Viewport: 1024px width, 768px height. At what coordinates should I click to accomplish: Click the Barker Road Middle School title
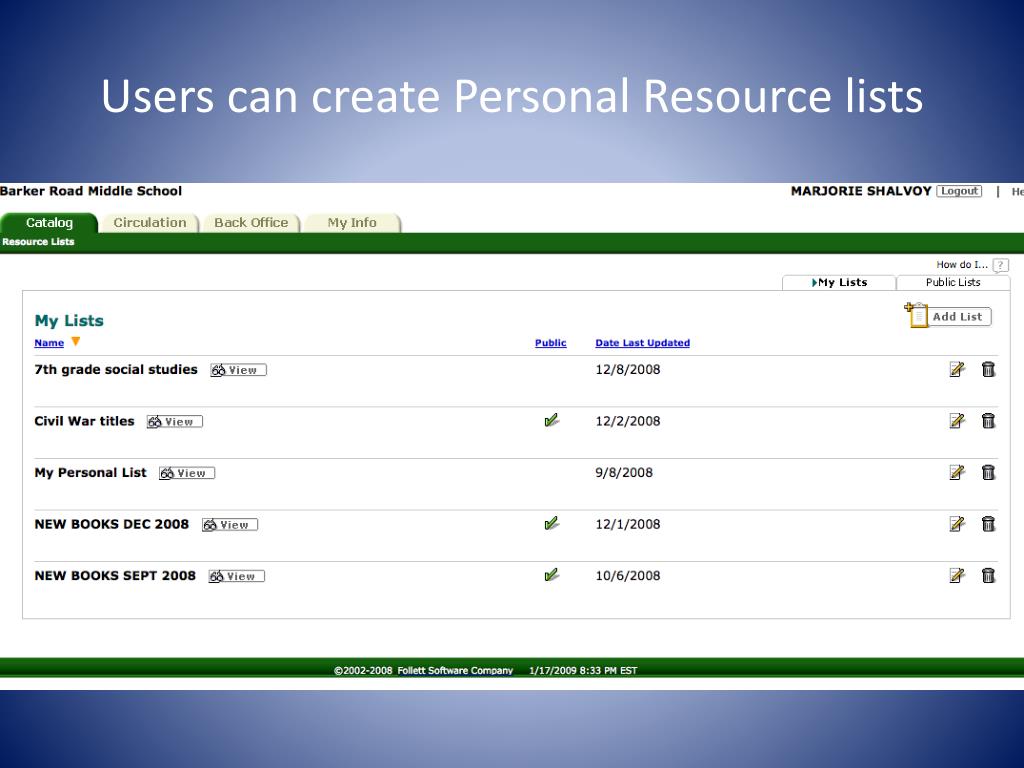(x=91, y=191)
